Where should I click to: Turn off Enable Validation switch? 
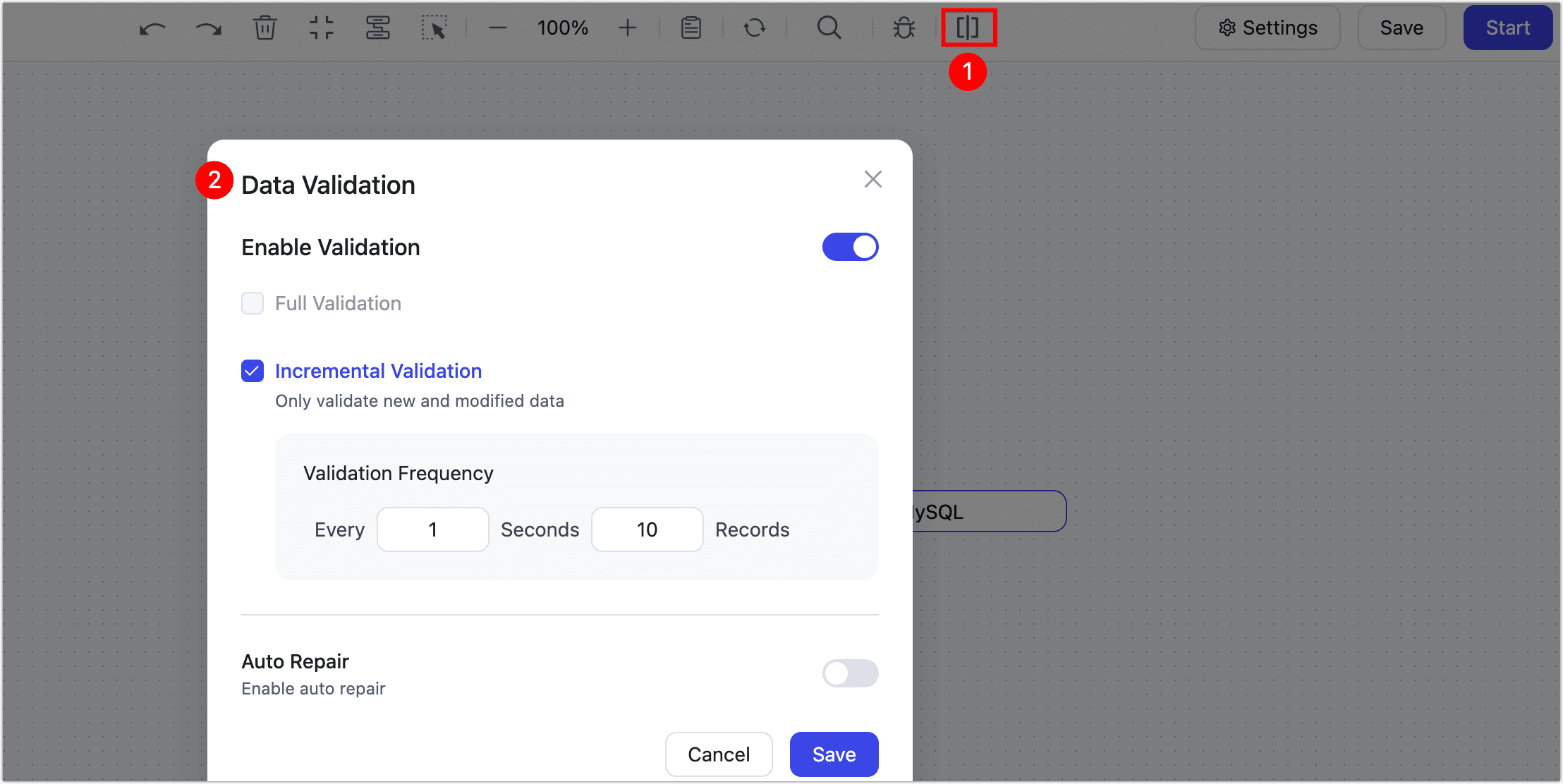851,247
